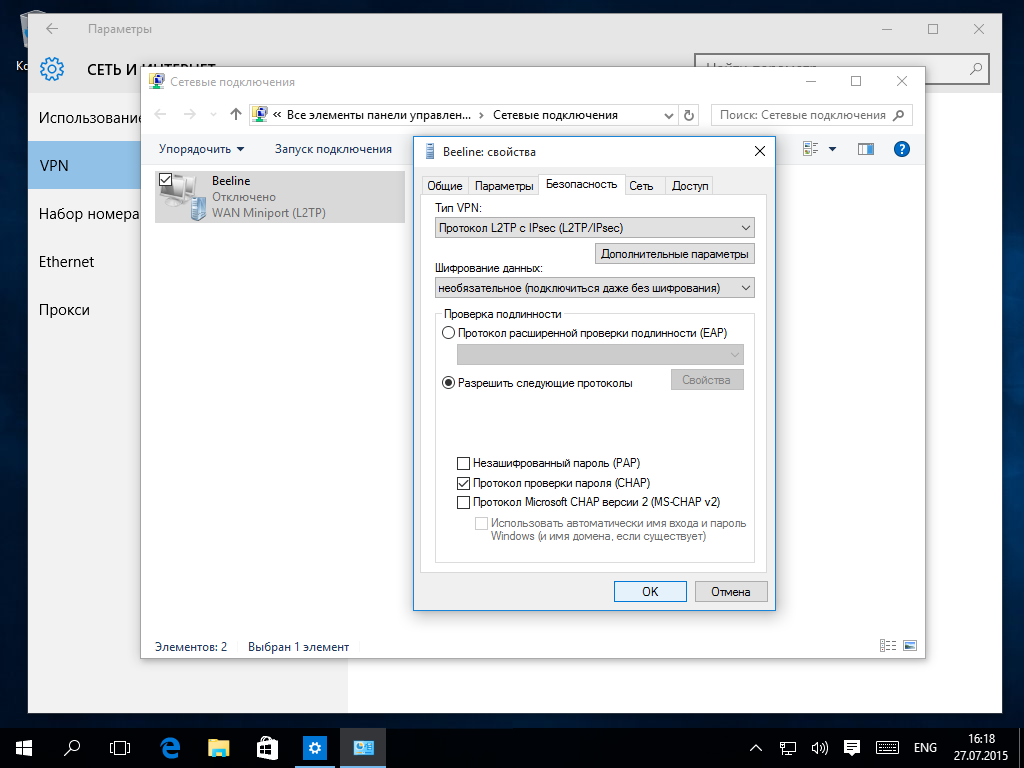Switch to the Параметры tab
This screenshot has height=768, width=1024.
click(x=504, y=186)
